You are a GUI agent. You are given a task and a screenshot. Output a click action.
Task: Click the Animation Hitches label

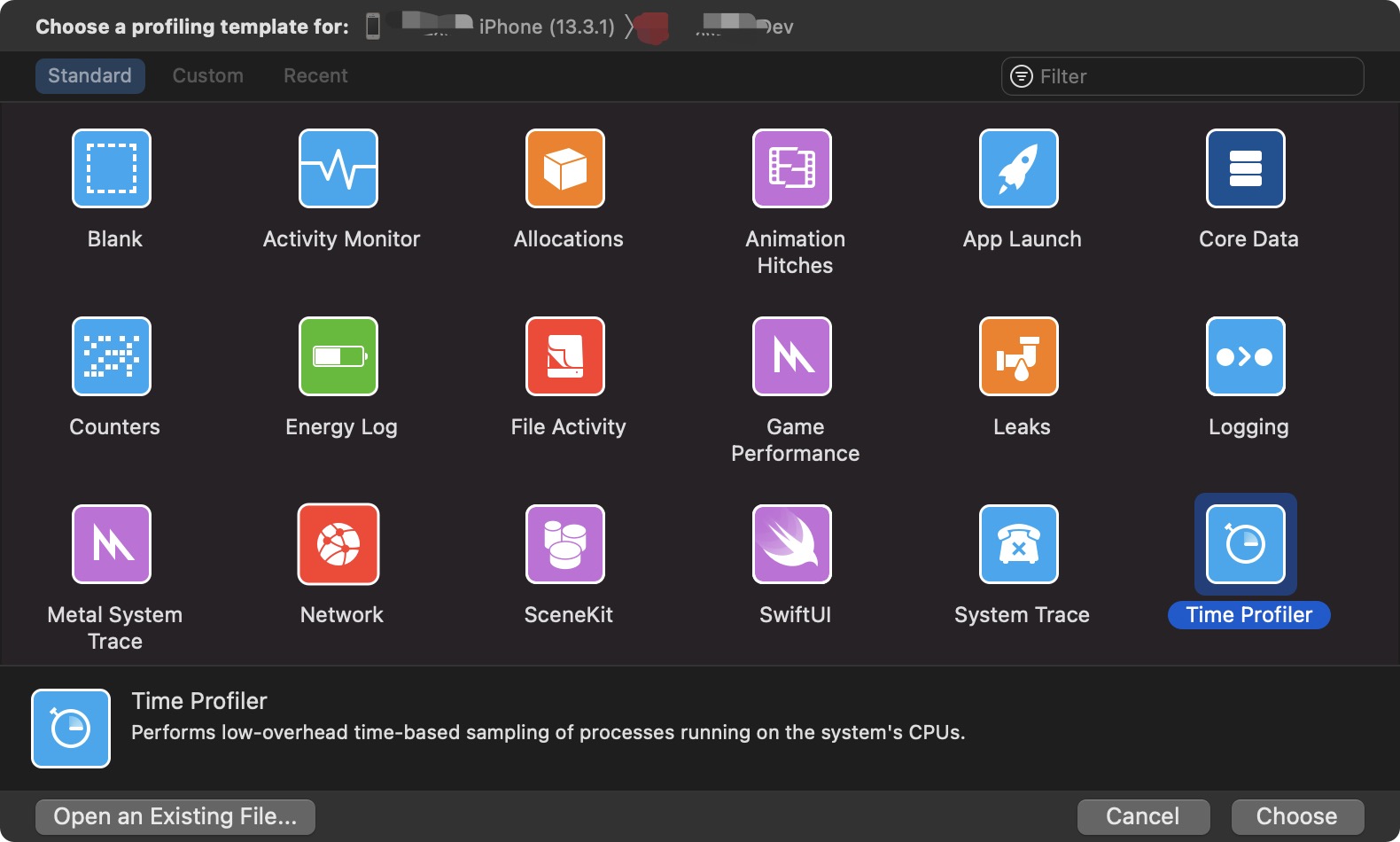796,253
